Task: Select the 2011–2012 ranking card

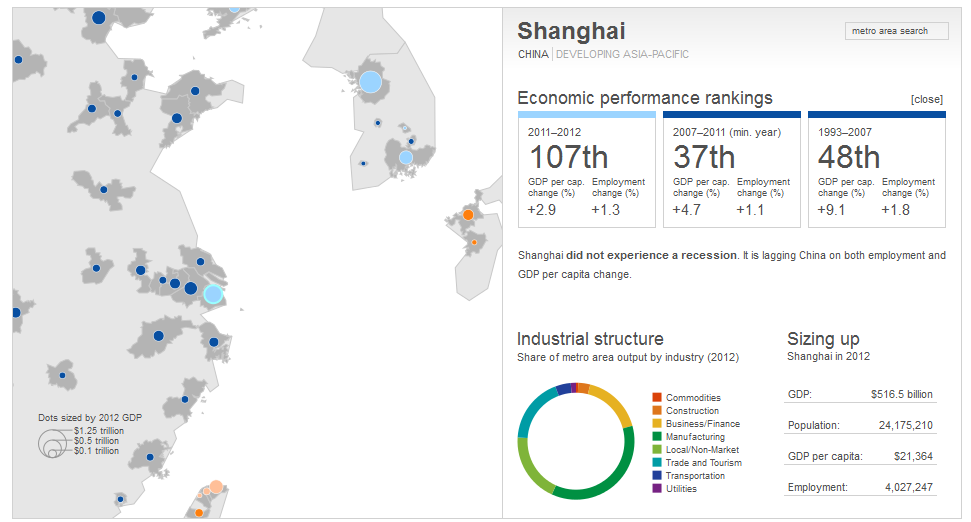Action: (x=586, y=170)
